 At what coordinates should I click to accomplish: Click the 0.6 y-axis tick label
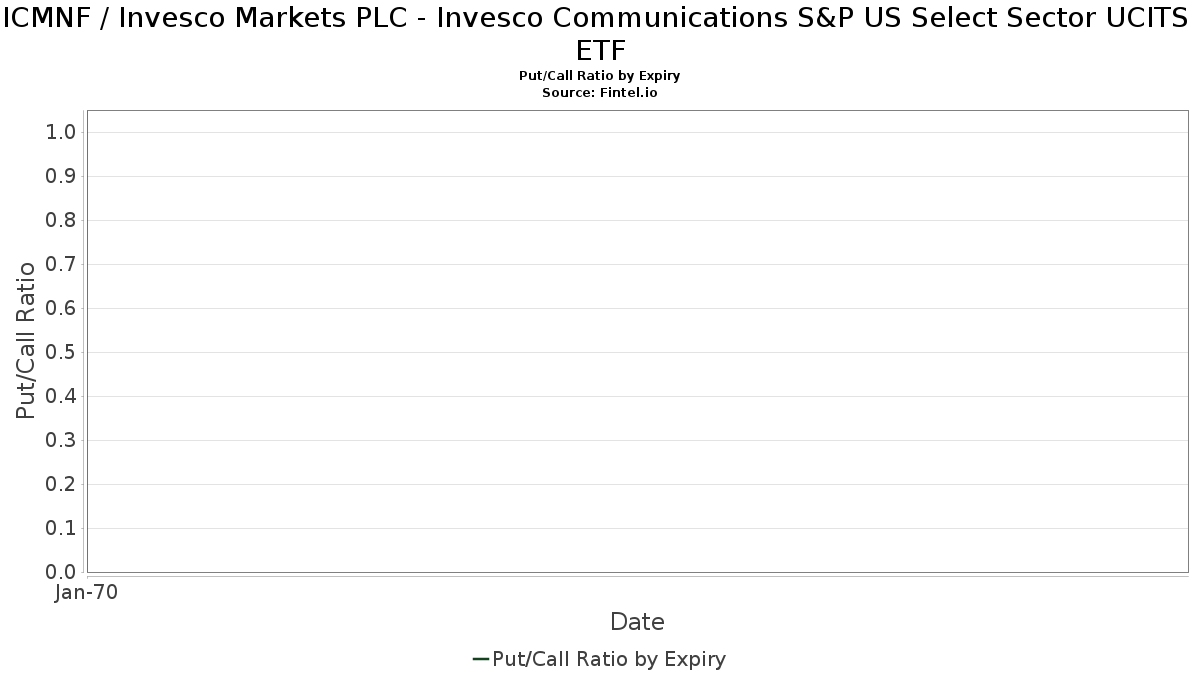61,309
